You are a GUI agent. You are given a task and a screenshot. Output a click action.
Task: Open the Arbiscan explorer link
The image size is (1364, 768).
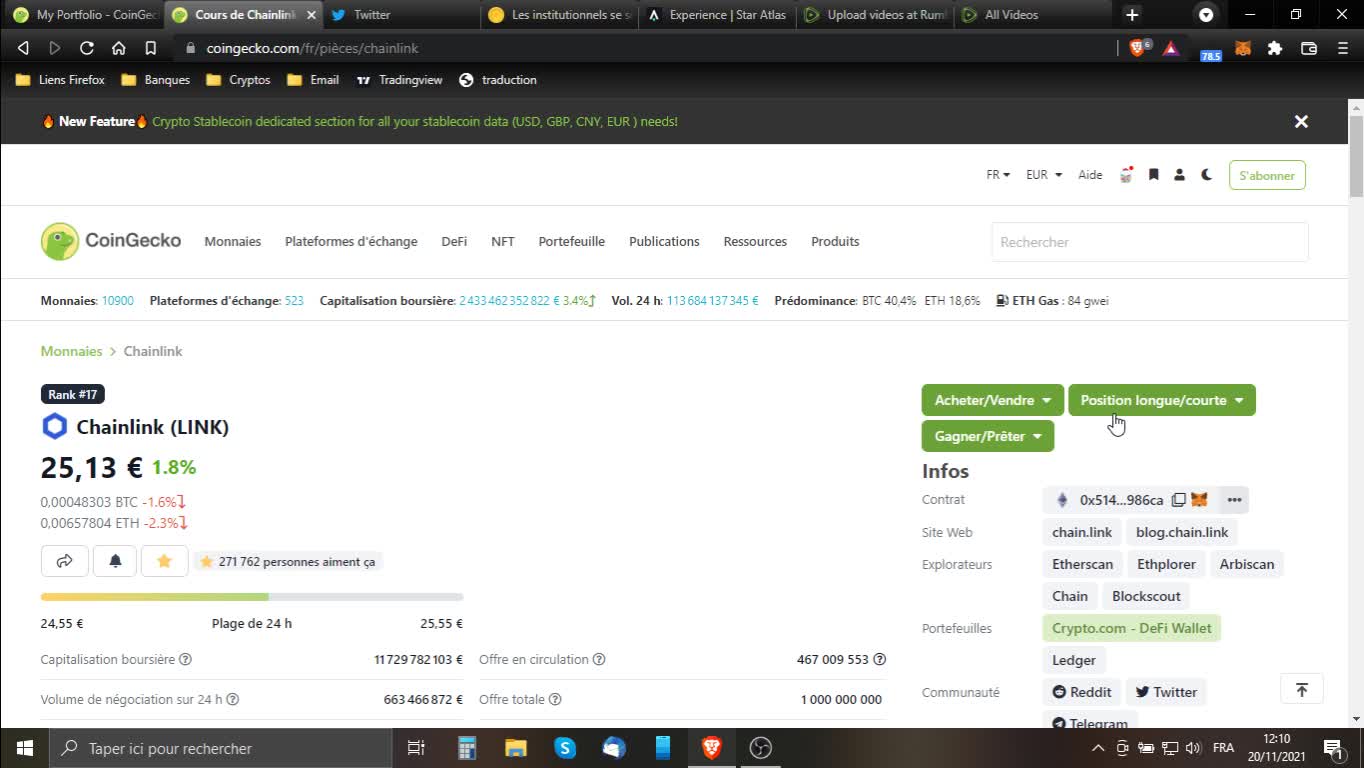(x=1247, y=564)
